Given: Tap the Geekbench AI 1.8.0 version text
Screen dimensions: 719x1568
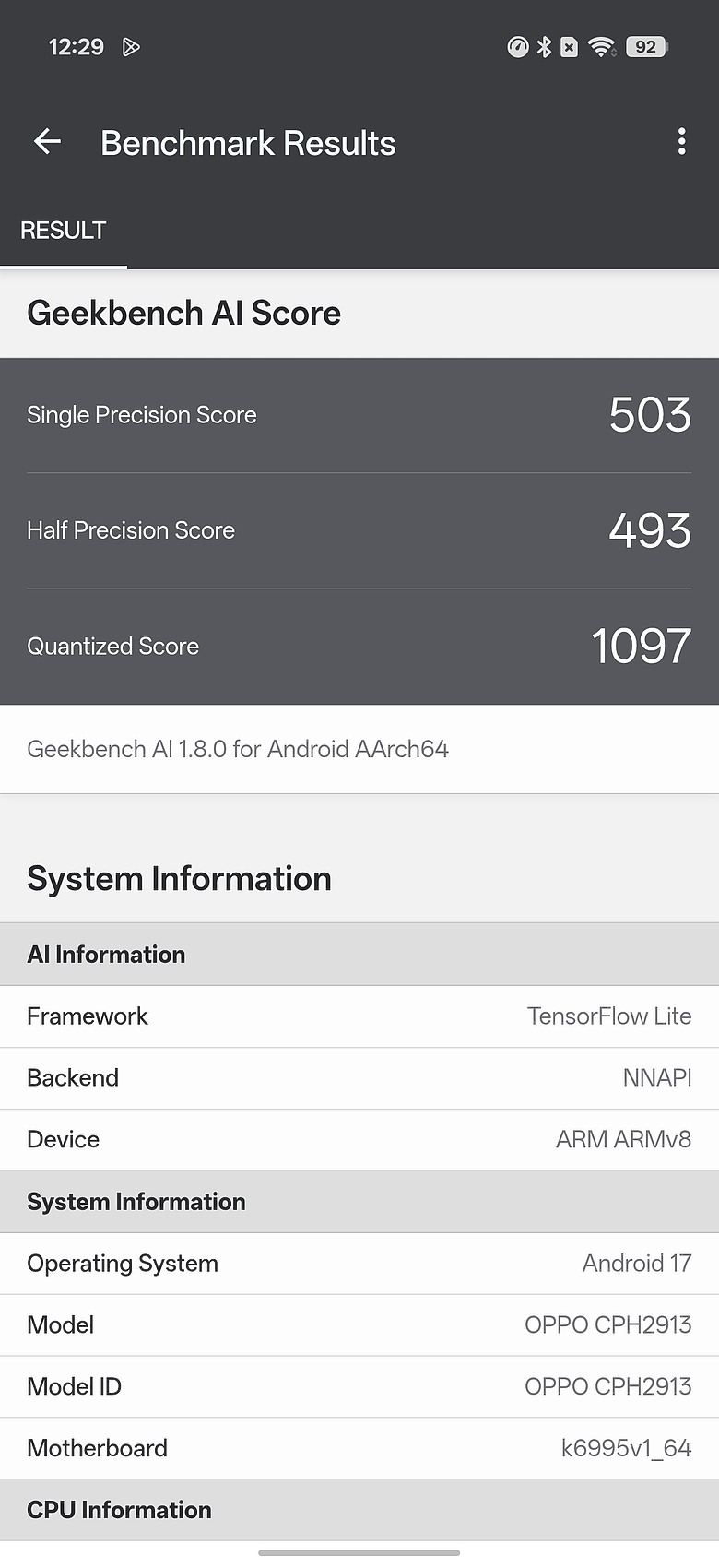Looking at the screenshot, I should click(x=238, y=749).
